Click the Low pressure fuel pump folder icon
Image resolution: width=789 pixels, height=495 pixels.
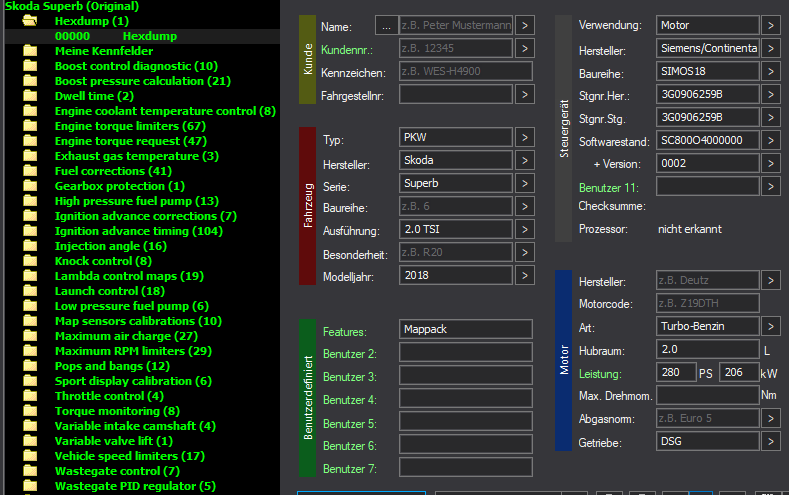[x=30, y=306]
